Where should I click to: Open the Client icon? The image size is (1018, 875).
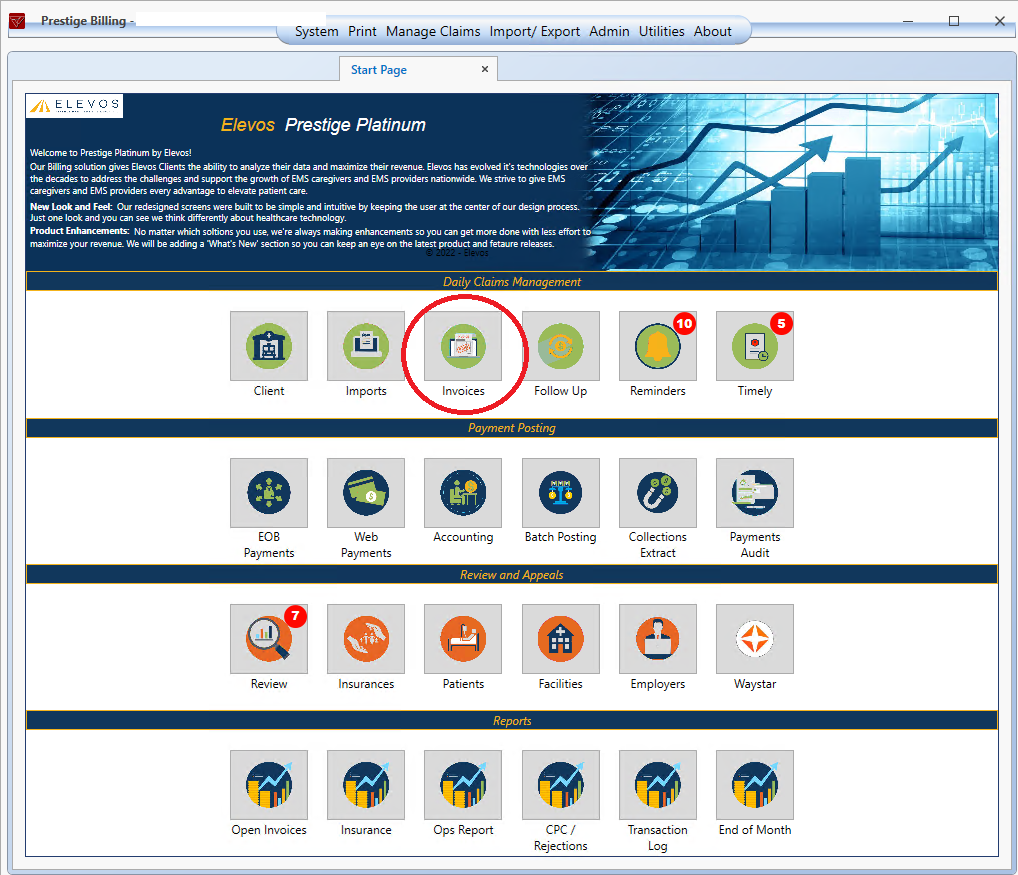point(269,346)
